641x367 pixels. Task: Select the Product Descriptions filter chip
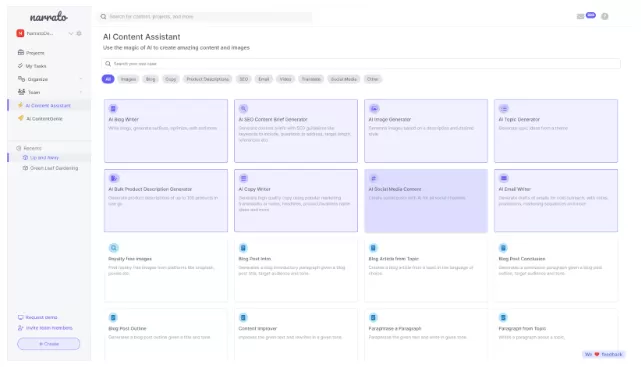208,79
